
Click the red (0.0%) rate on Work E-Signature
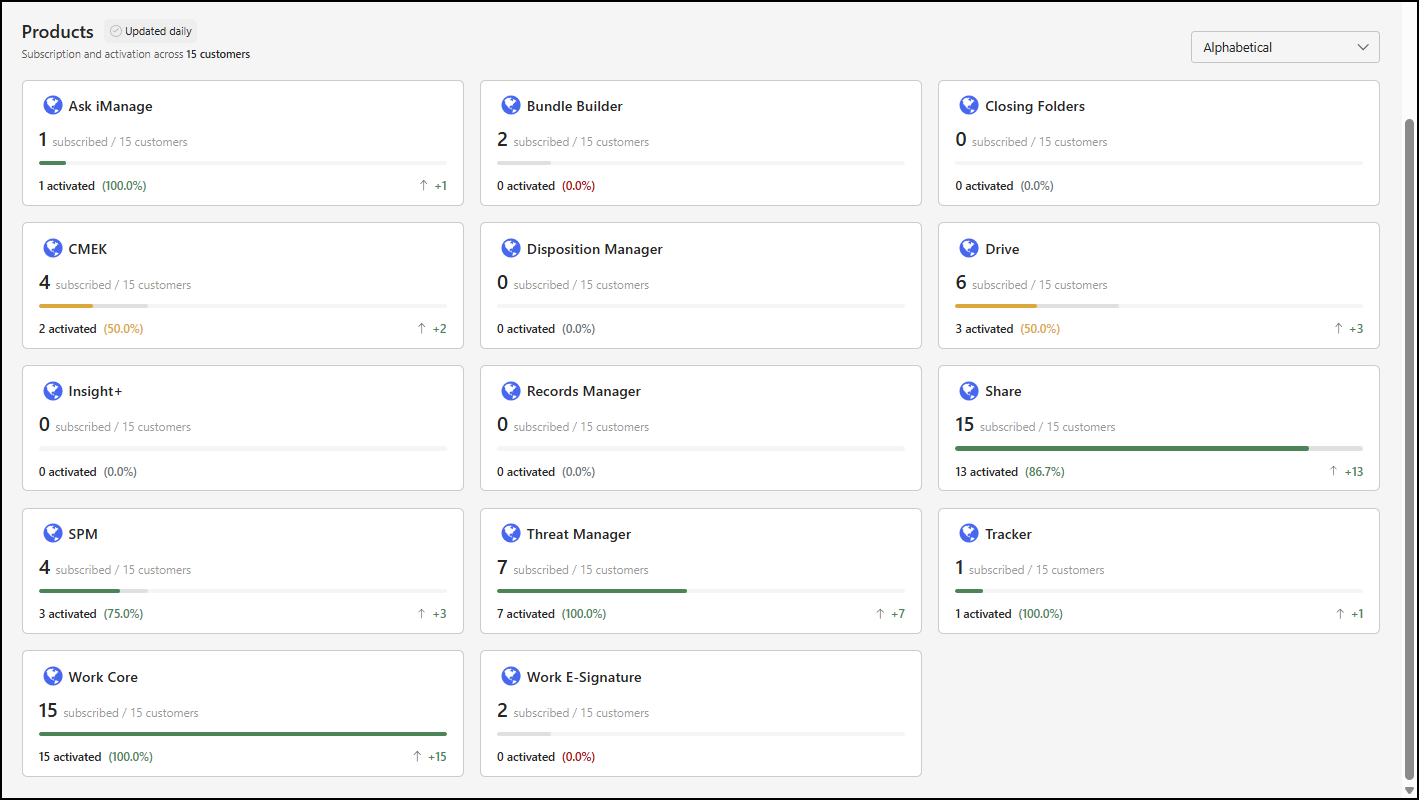[x=578, y=757]
